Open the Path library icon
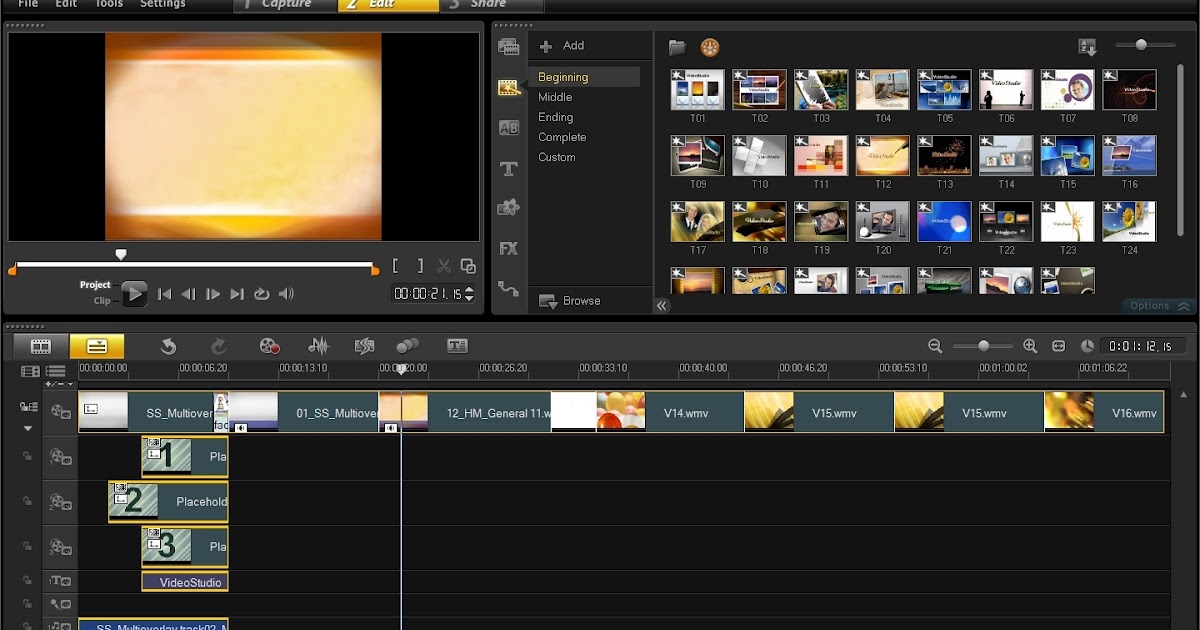The width and height of the screenshot is (1200, 630). (x=509, y=289)
